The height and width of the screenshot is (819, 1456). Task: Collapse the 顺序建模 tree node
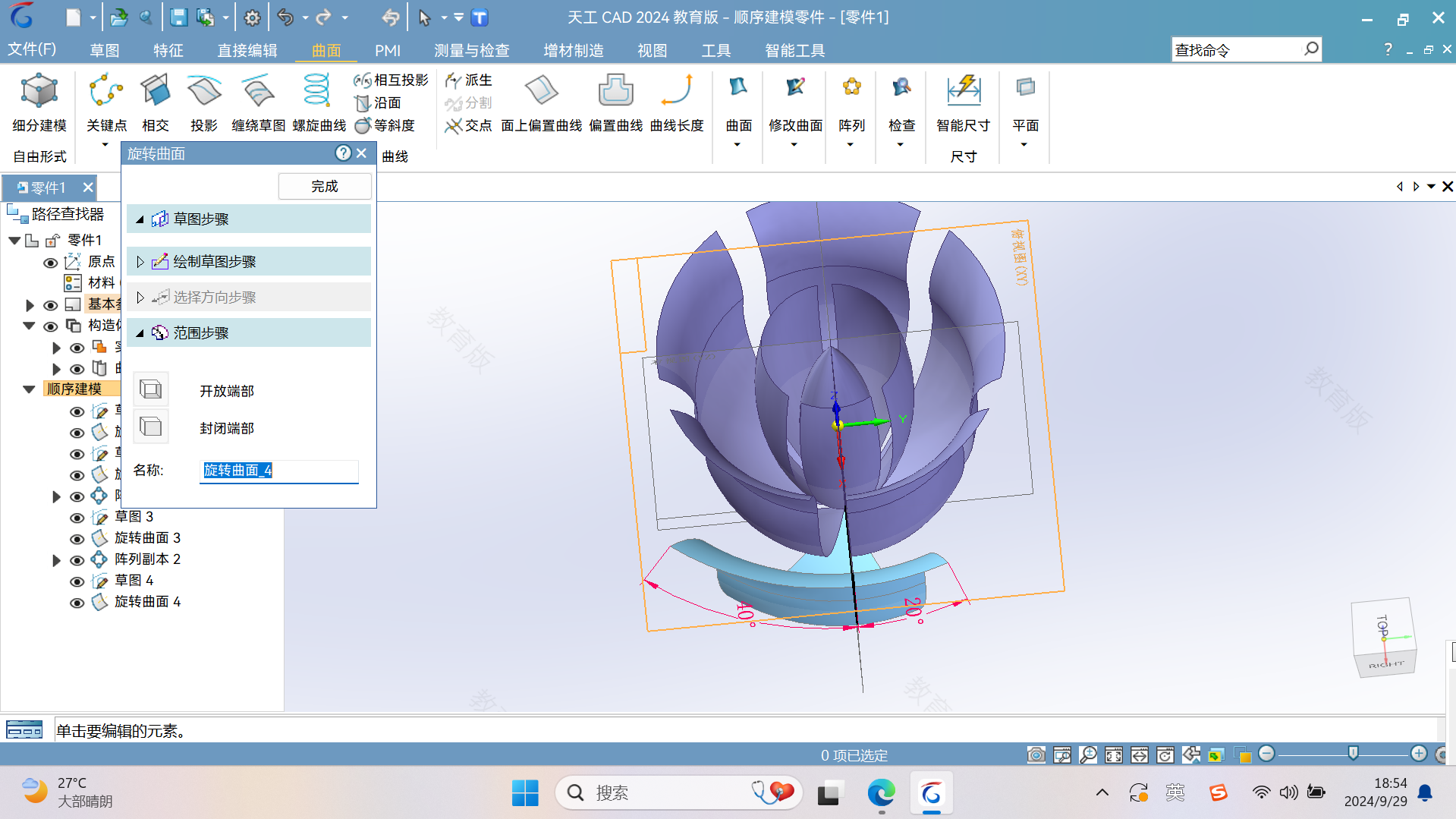(x=29, y=389)
